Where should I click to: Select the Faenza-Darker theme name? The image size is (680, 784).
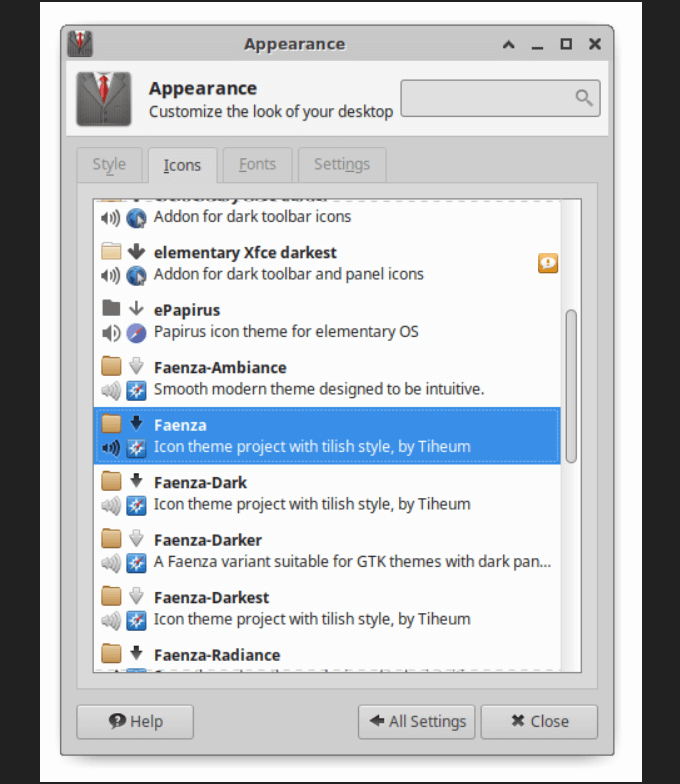click(x=208, y=540)
